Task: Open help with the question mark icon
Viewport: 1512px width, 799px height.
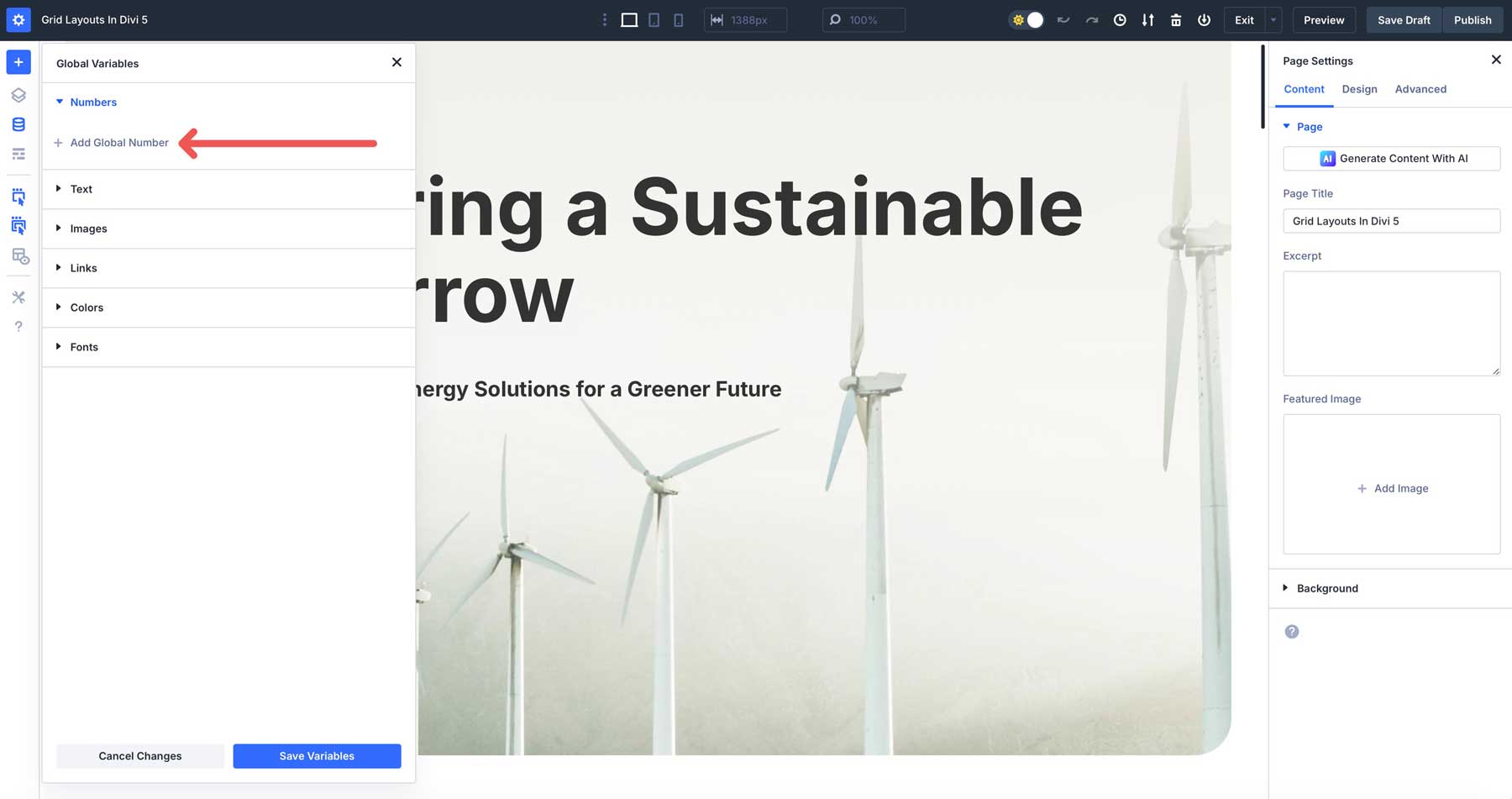Action: coord(18,326)
